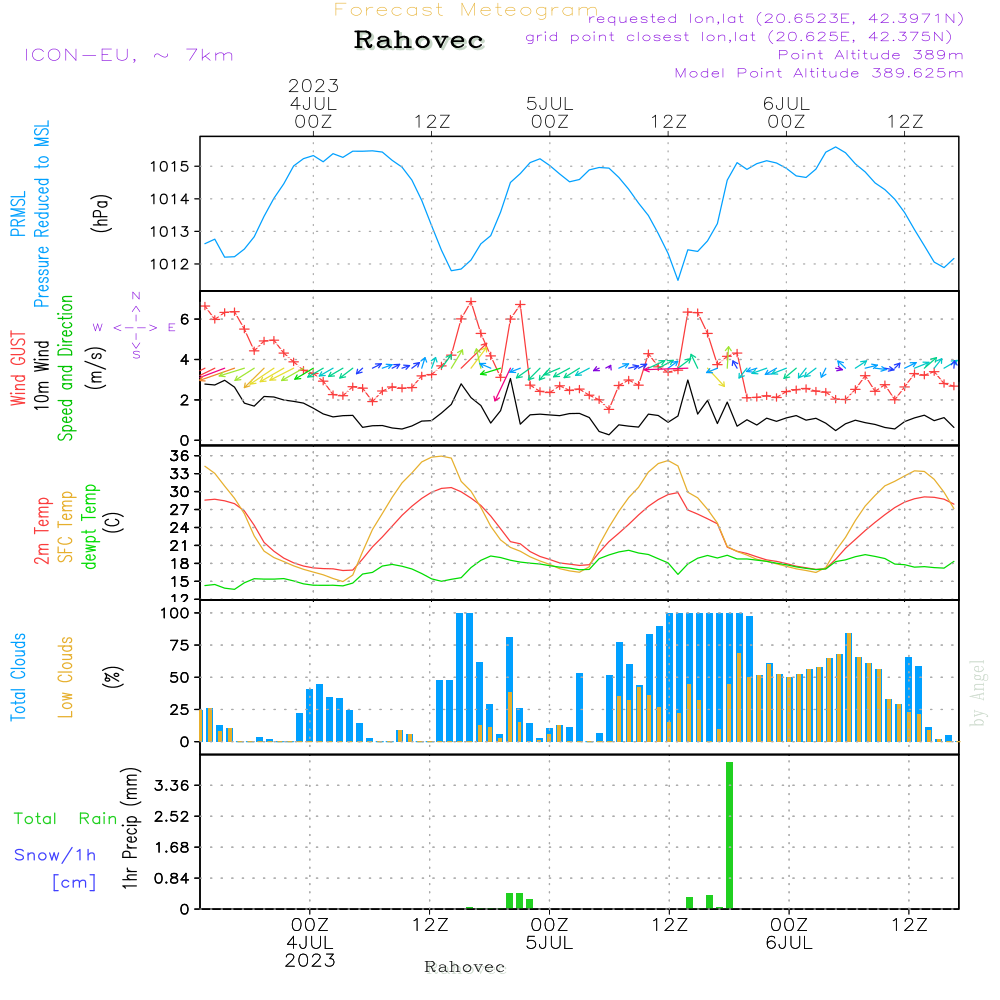1000x1000 pixels.
Task: Click the 'Rahovec' footer caption
Action: point(464,967)
